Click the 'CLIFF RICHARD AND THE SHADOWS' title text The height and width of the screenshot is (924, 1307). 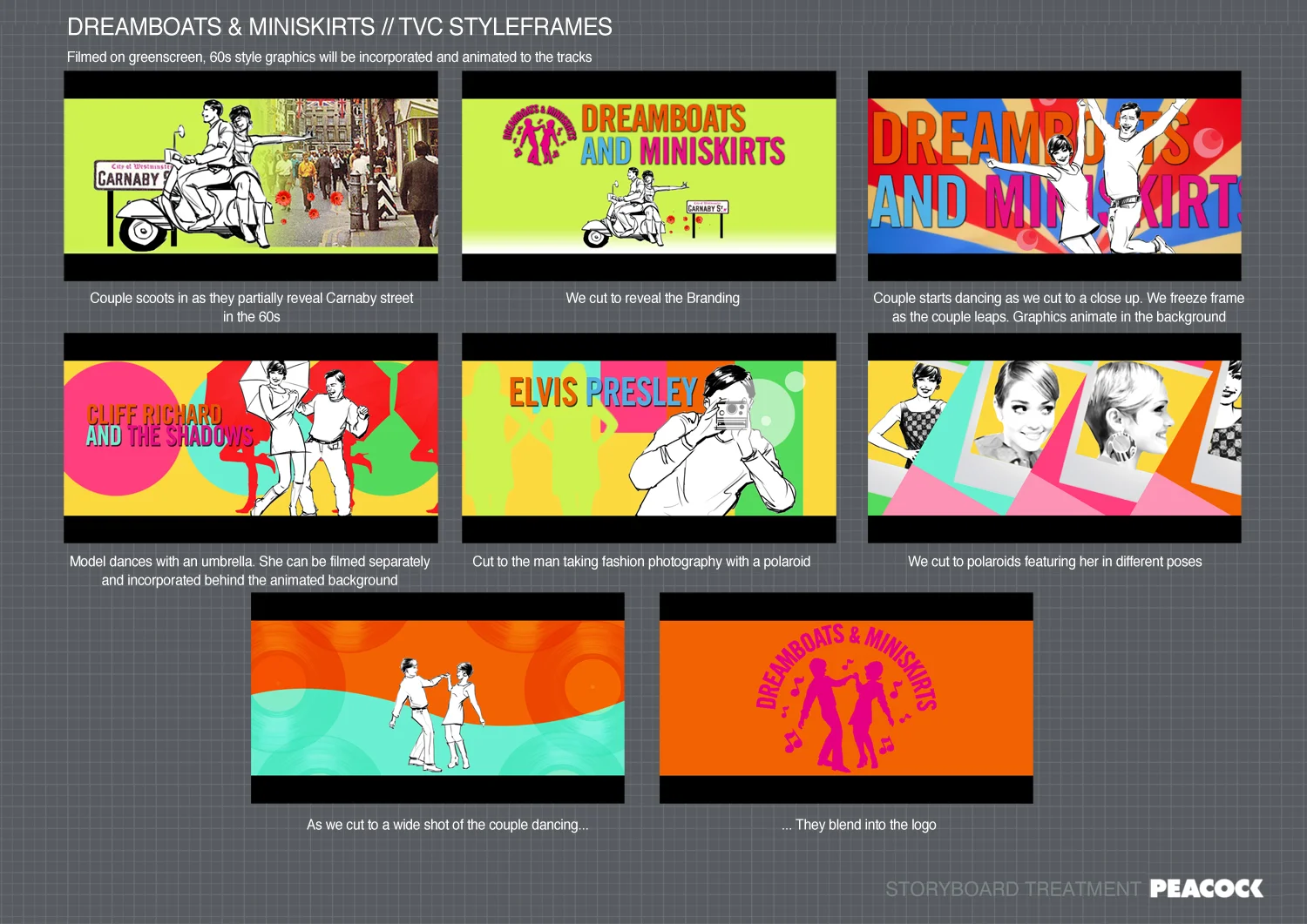click(x=169, y=426)
